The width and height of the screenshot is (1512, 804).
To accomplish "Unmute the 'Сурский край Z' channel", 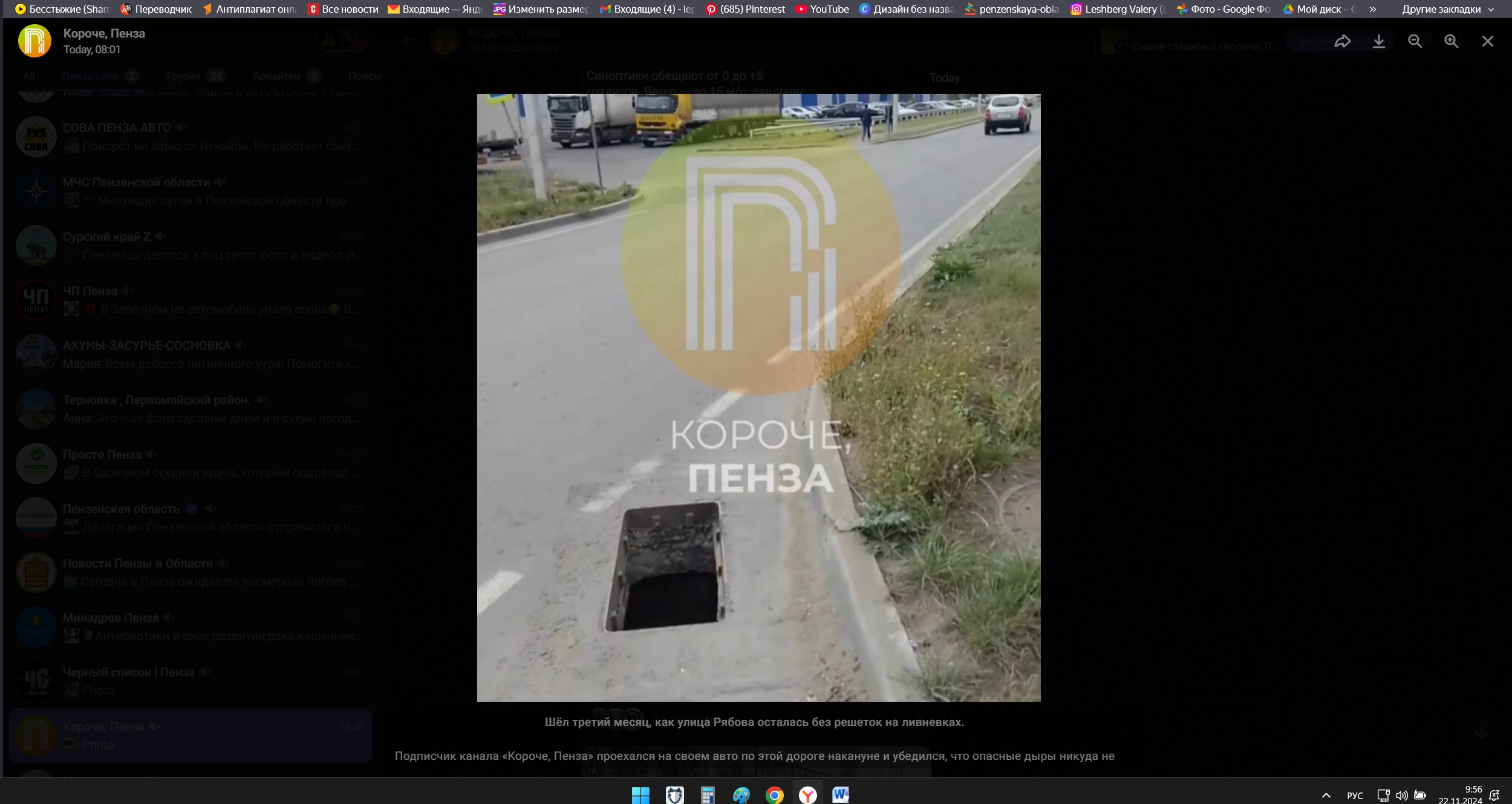I will coord(159,236).
